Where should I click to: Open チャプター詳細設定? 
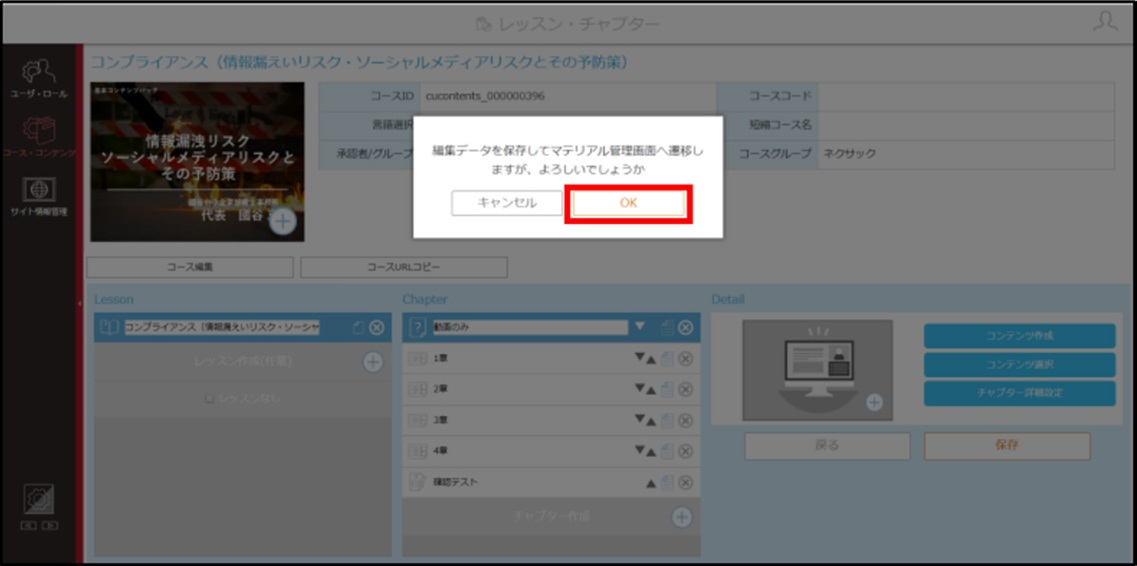pos(1020,393)
